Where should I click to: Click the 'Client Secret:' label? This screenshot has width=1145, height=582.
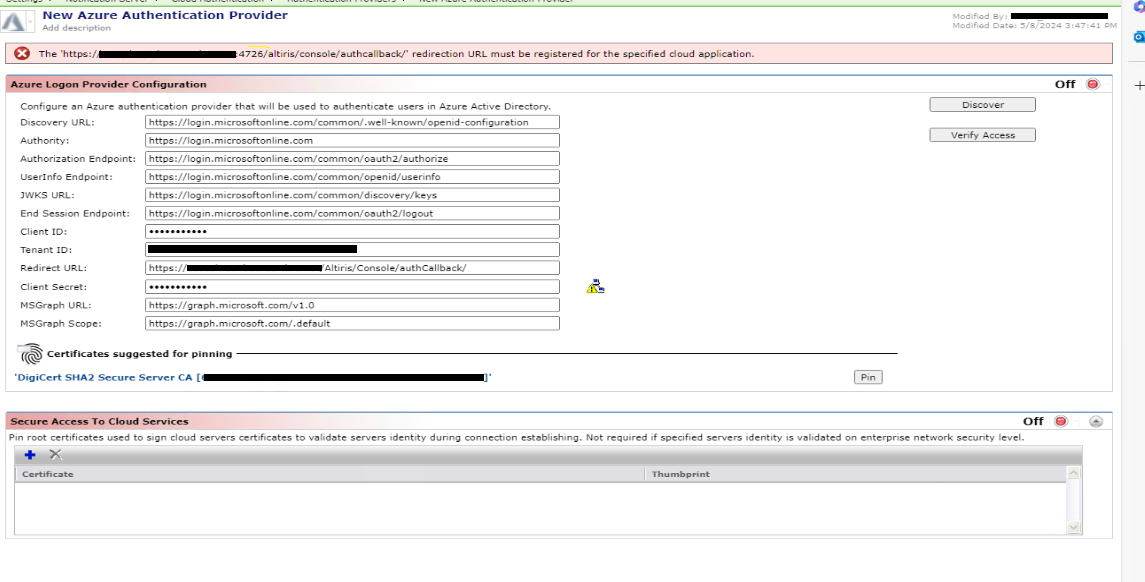point(53,287)
